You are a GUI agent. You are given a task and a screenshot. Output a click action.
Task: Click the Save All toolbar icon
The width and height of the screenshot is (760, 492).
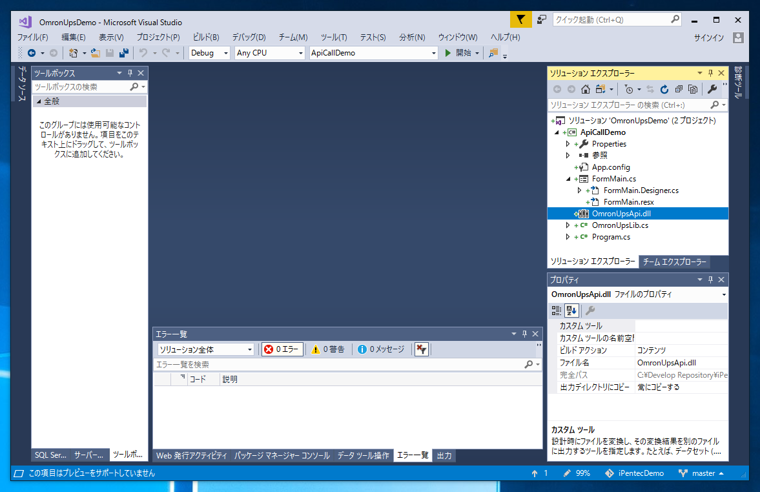click(x=124, y=53)
